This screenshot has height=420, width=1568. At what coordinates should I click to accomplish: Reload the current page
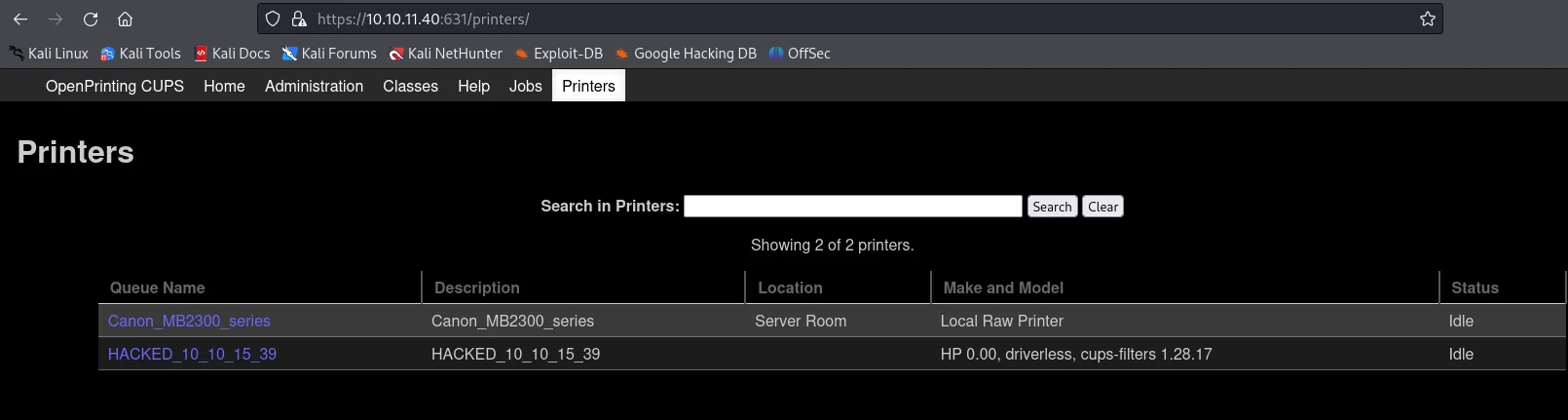(91, 19)
